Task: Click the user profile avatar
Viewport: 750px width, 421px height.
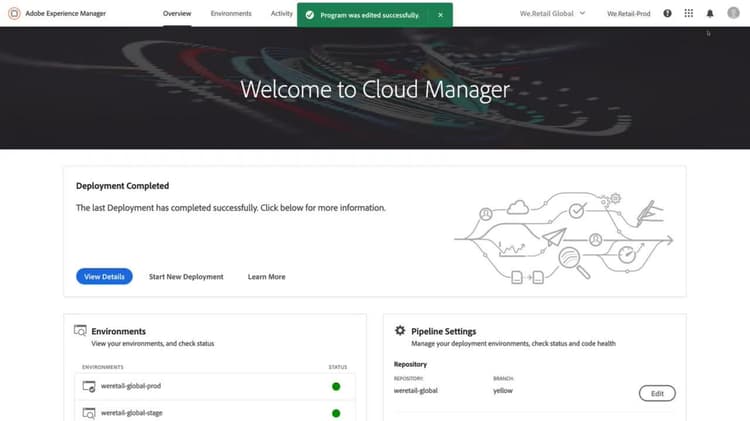Action: click(733, 13)
